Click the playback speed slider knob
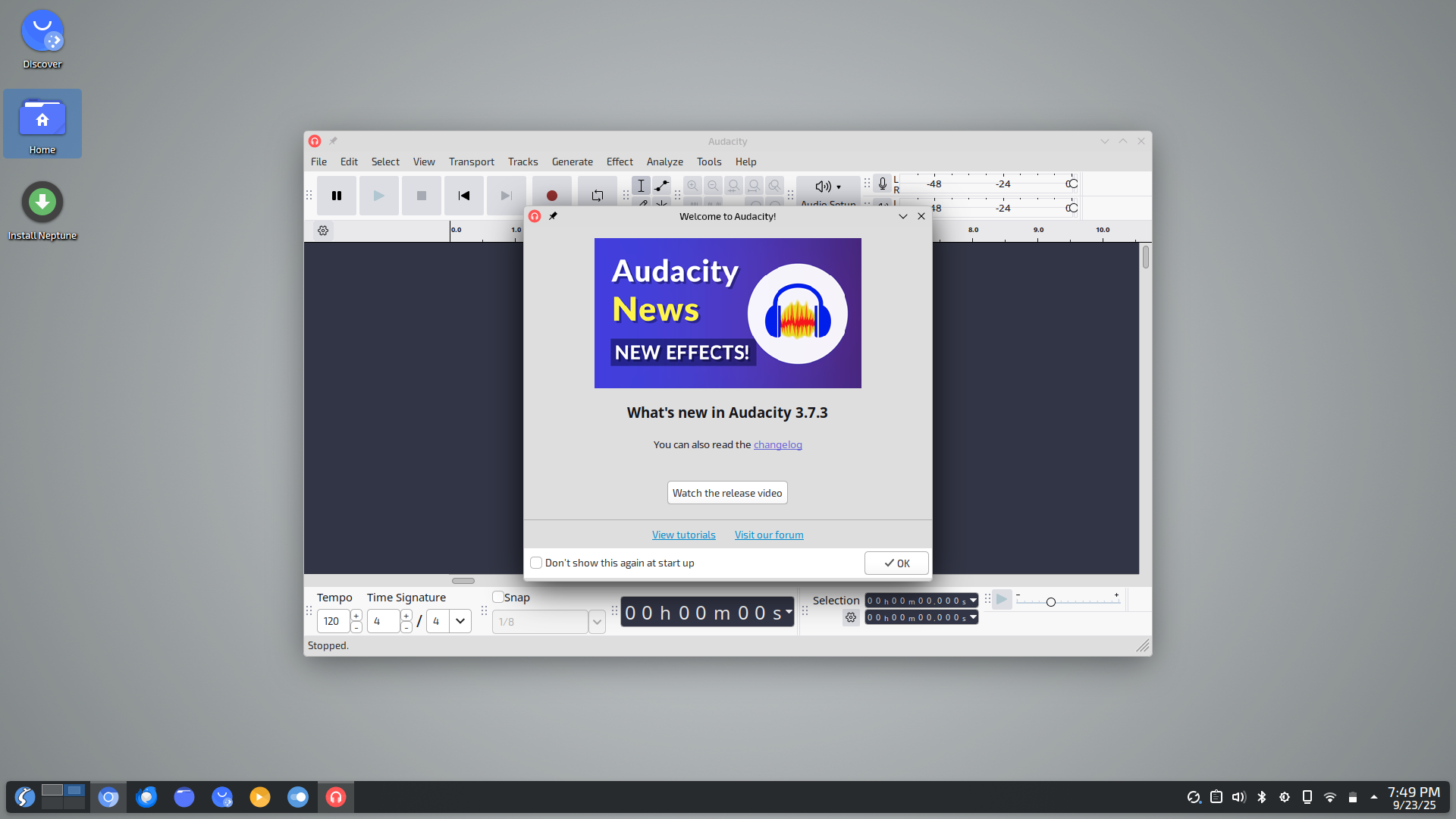The height and width of the screenshot is (819, 1456). click(x=1050, y=602)
